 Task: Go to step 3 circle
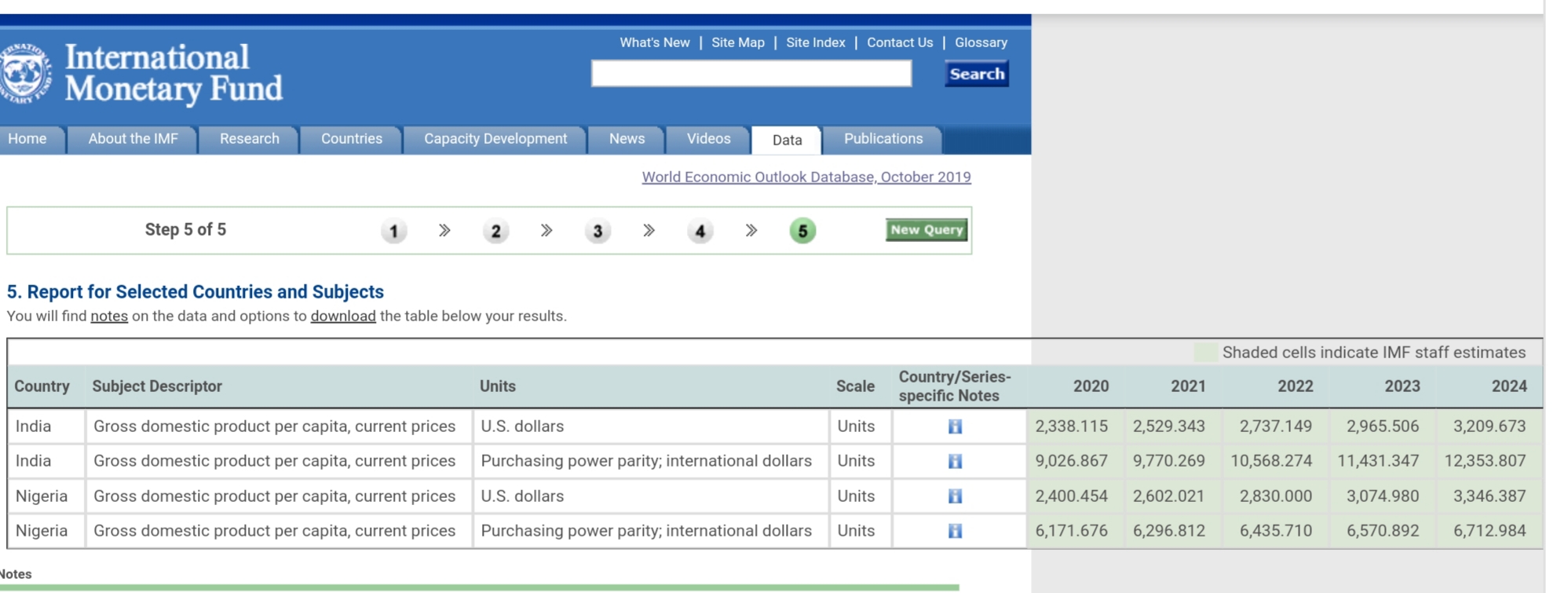598,231
